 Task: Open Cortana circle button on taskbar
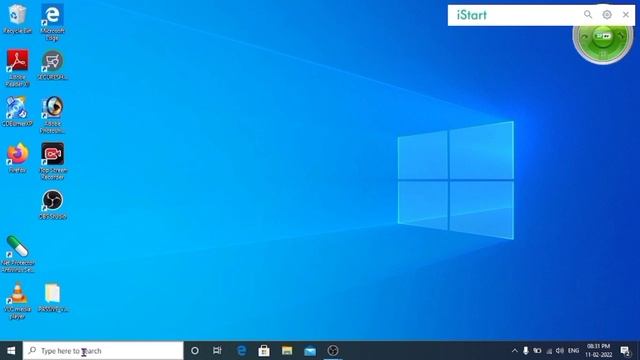(x=195, y=351)
